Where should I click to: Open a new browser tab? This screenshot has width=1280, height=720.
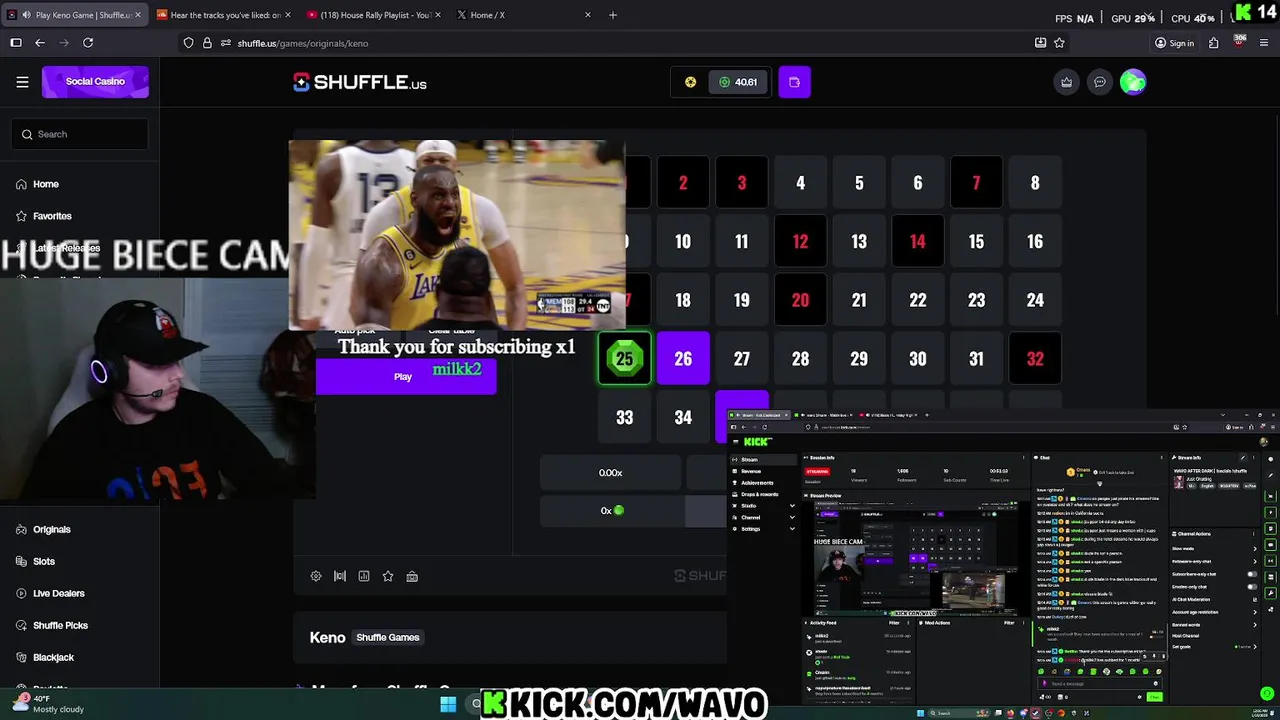(x=613, y=15)
